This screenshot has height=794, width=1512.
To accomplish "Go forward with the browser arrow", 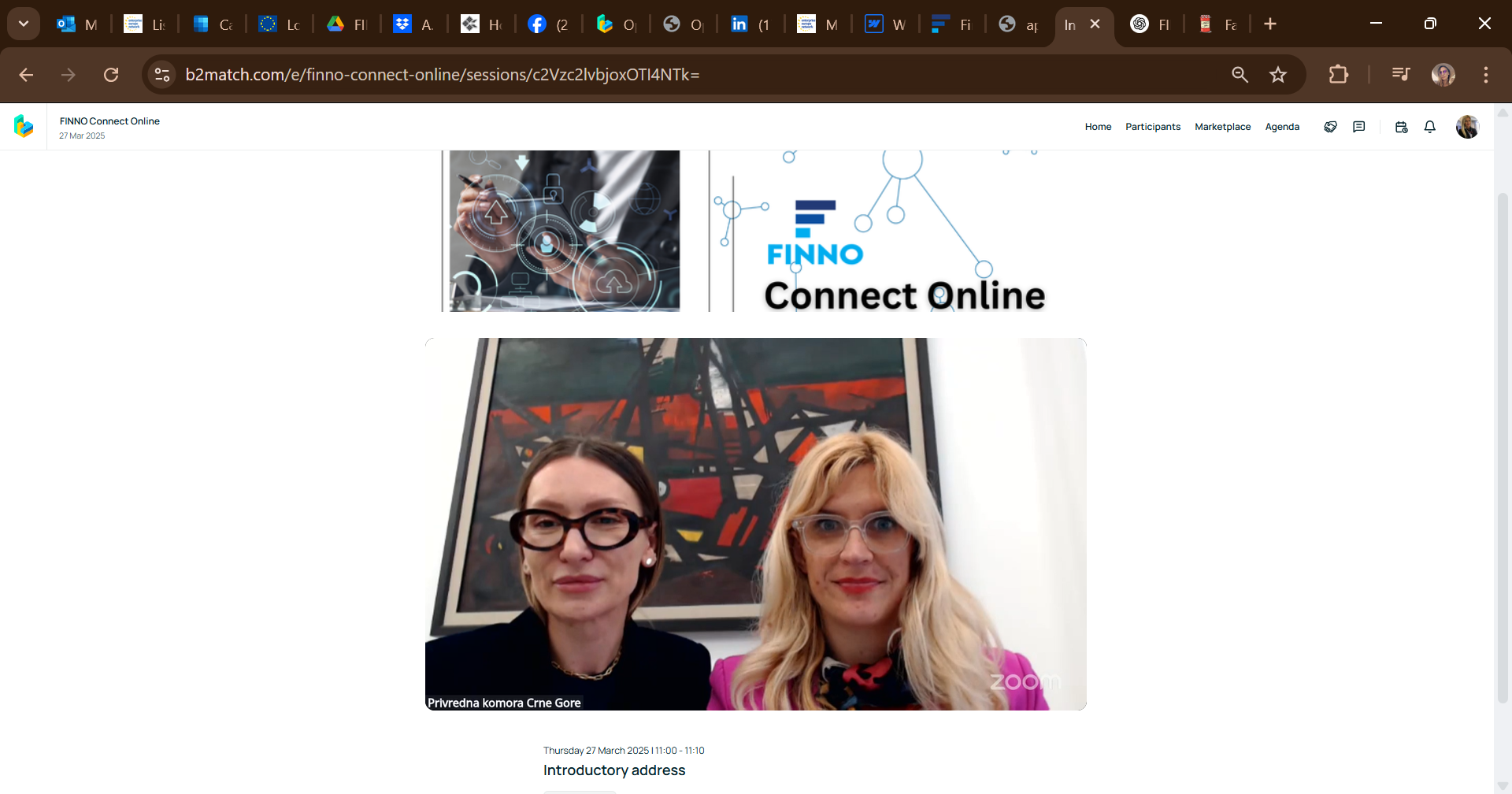I will pos(69,75).
